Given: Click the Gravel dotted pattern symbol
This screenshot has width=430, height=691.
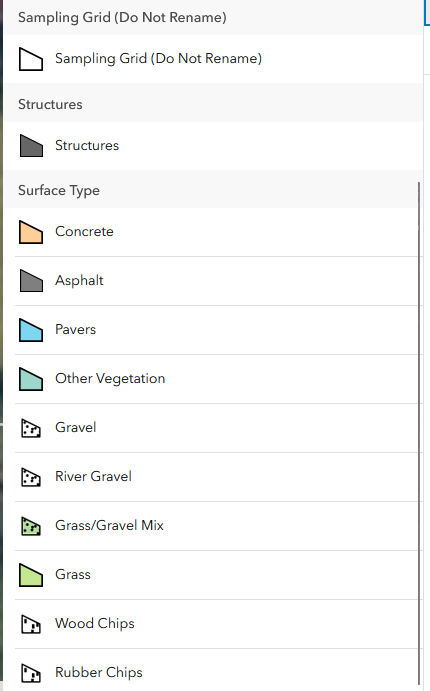Looking at the screenshot, I should 31,428.
